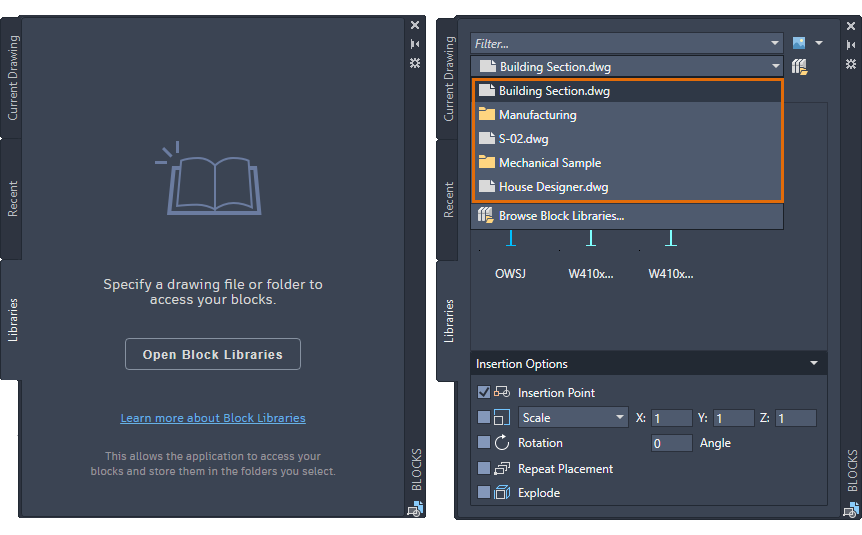Expand the Filter dropdown arrow
The height and width of the screenshot is (535, 862).
click(775, 43)
